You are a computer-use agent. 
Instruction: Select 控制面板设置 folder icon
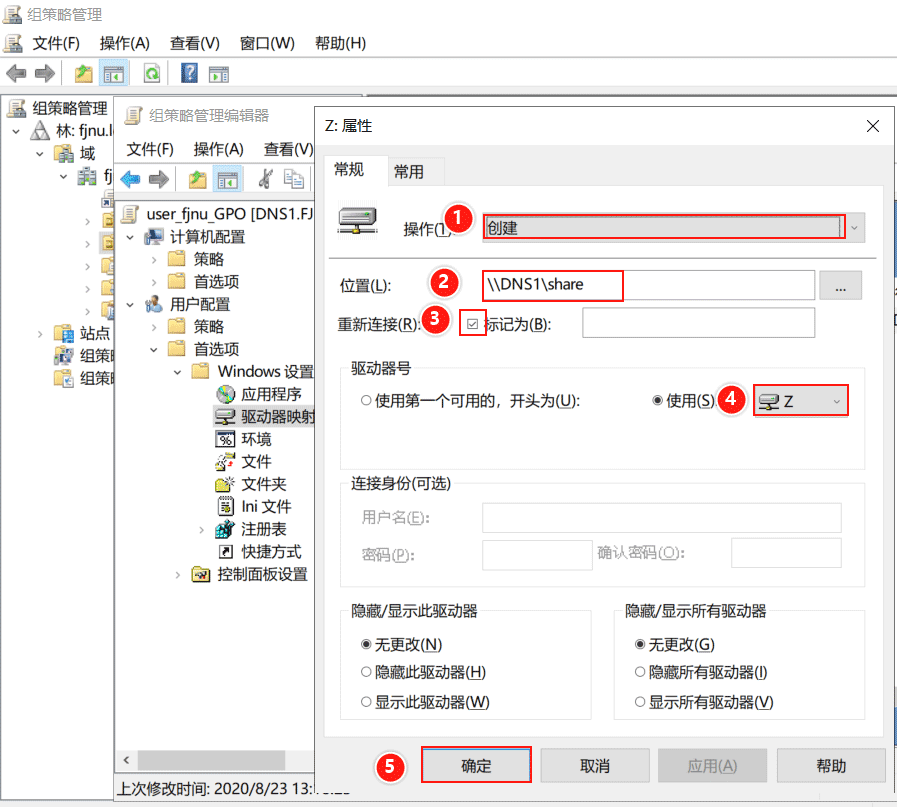201,574
